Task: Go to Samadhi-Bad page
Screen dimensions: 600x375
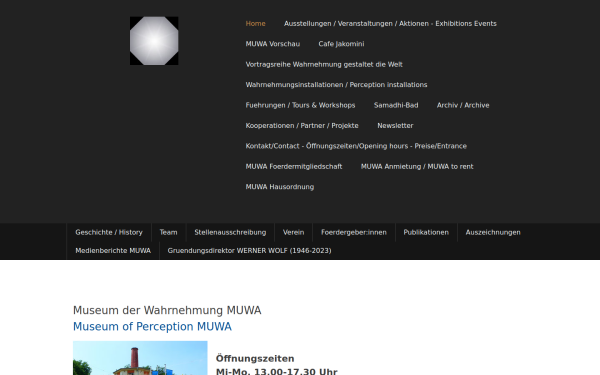Action: click(396, 105)
